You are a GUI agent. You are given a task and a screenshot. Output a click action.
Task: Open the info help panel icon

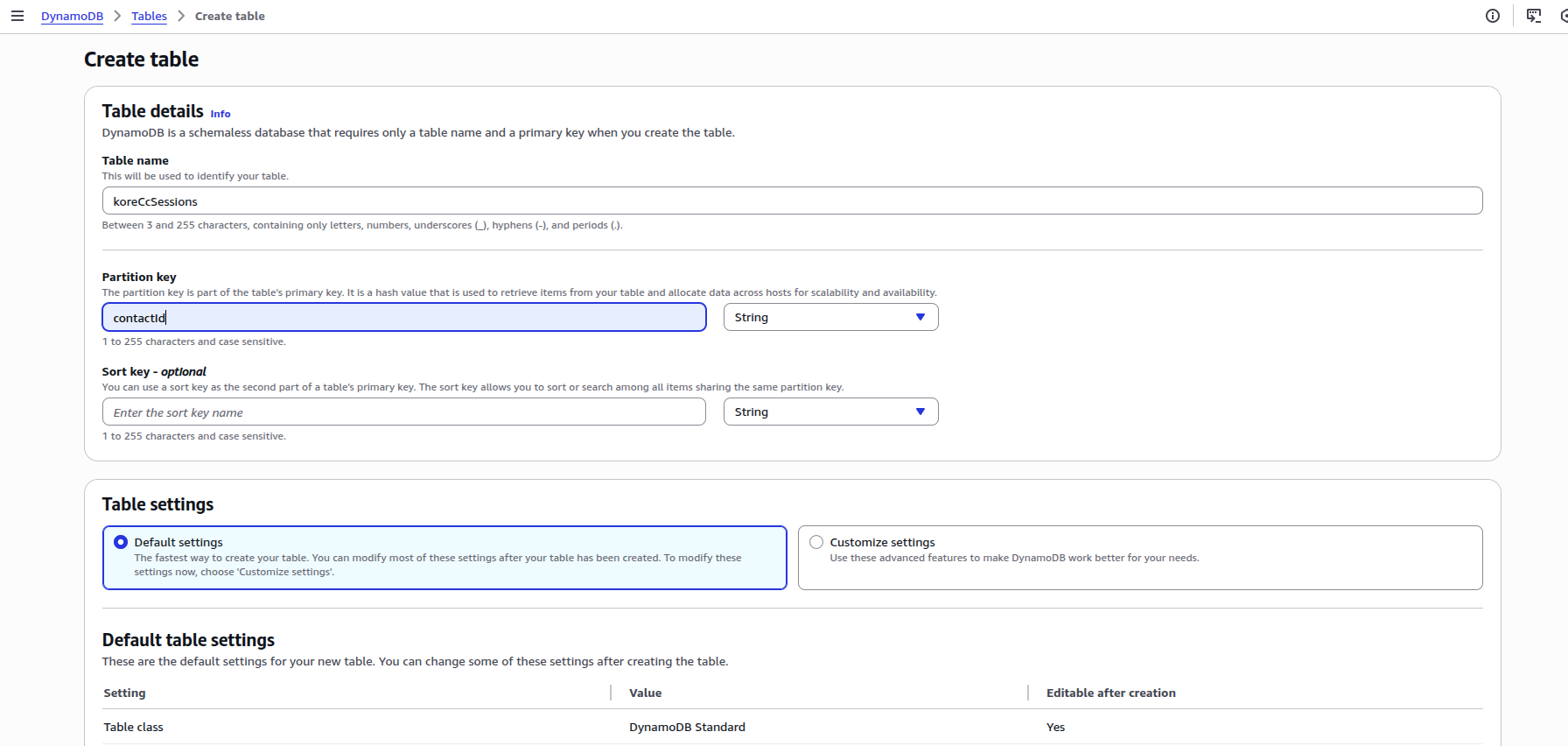pos(1493,16)
